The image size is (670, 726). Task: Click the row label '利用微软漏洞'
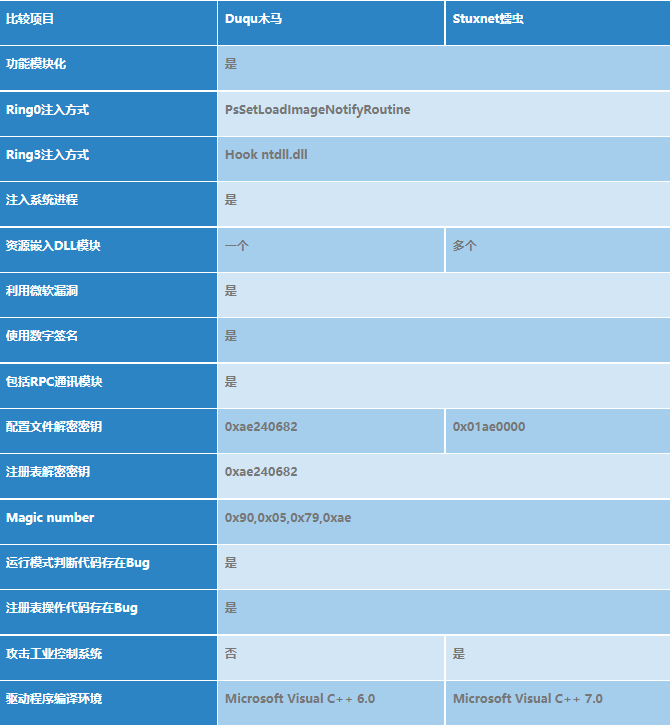(x=42, y=291)
